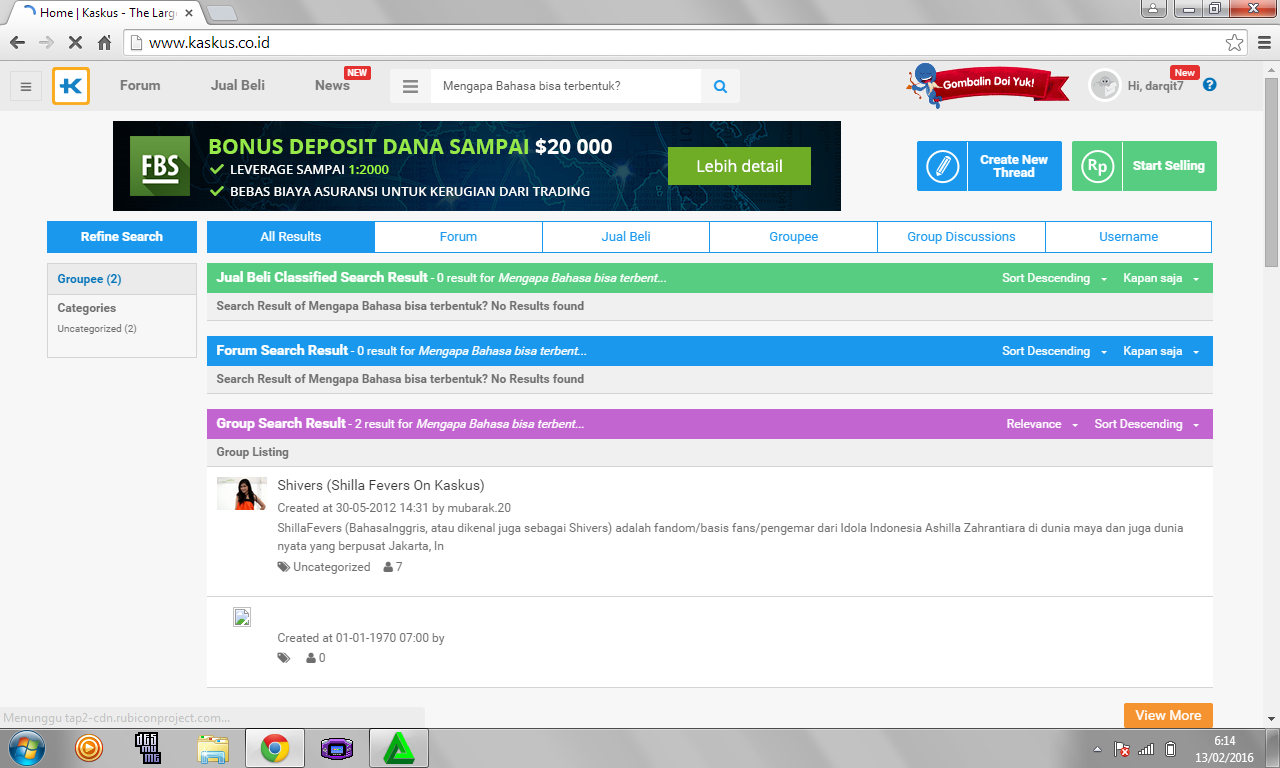
Task: Switch to the Username tab
Action: [x=1129, y=237]
